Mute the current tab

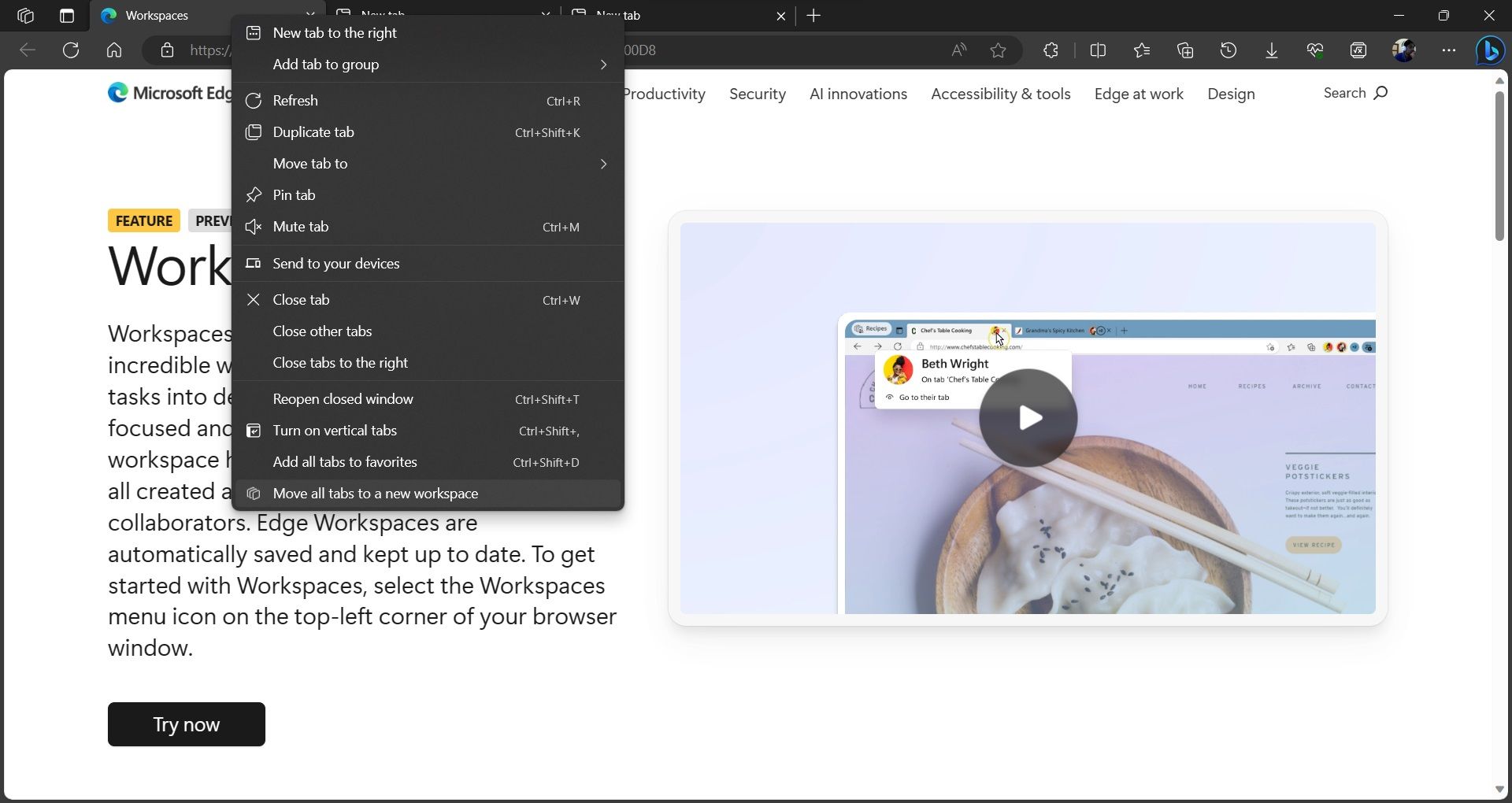[x=300, y=227]
